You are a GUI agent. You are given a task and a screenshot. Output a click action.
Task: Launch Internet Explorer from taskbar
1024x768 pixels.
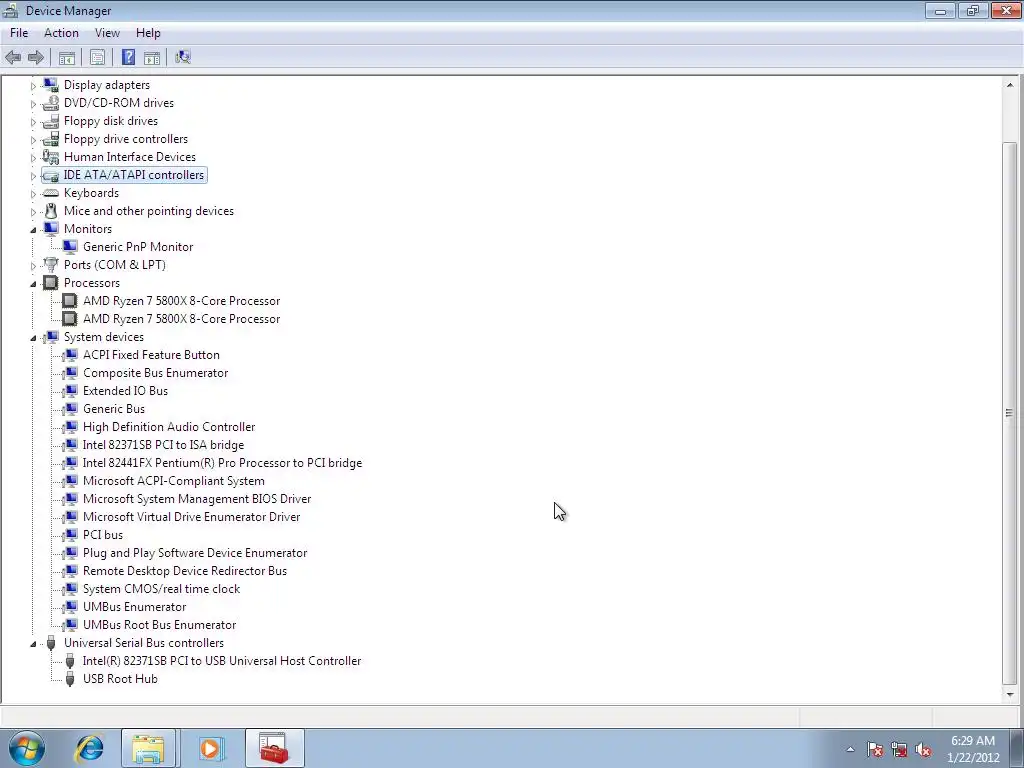click(89, 748)
